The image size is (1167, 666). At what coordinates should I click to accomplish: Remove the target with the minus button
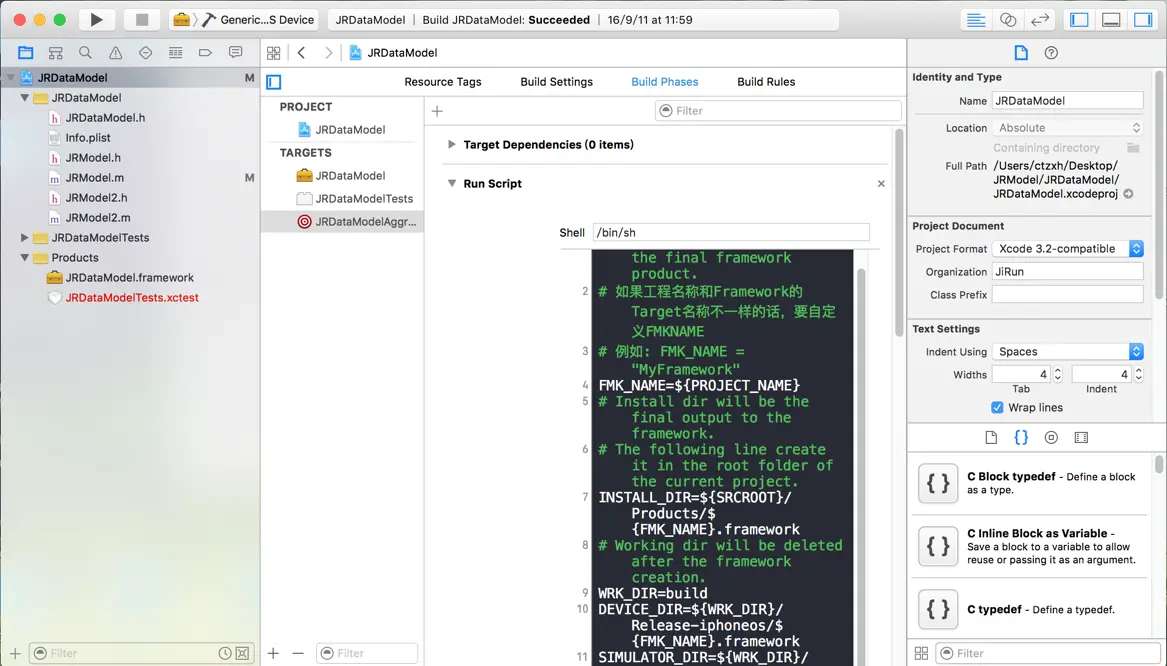click(298, 653)
